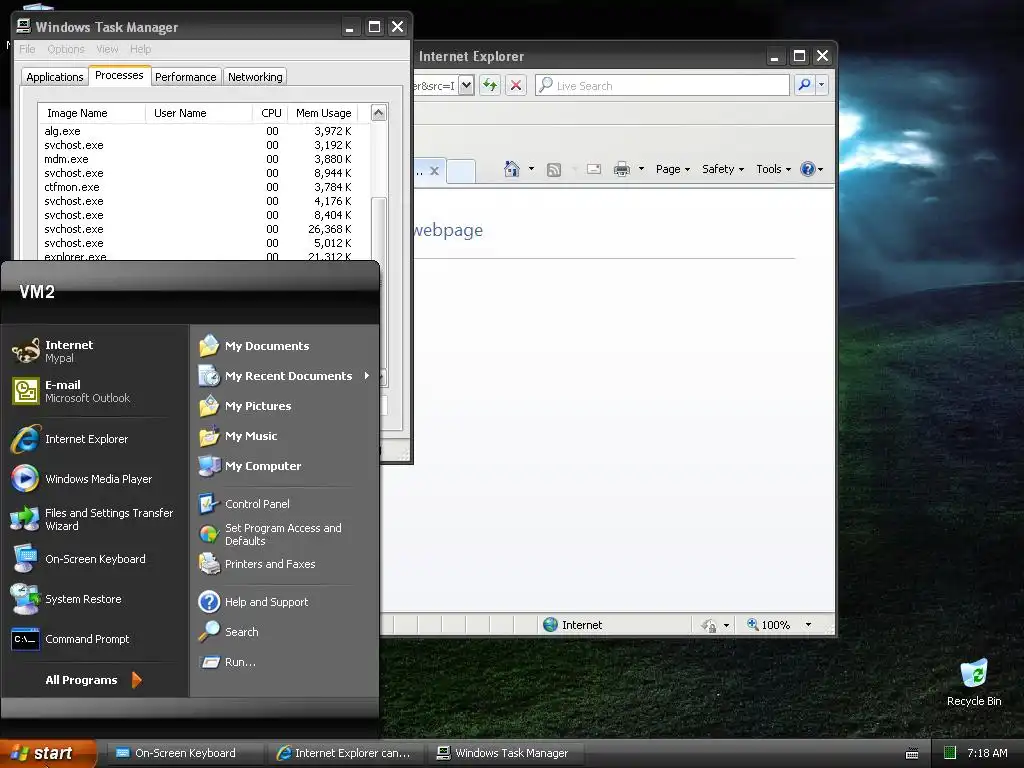Click the Read Mail icon in Internet Explorer
The image size is (1024, 768).
pos(594,169)
